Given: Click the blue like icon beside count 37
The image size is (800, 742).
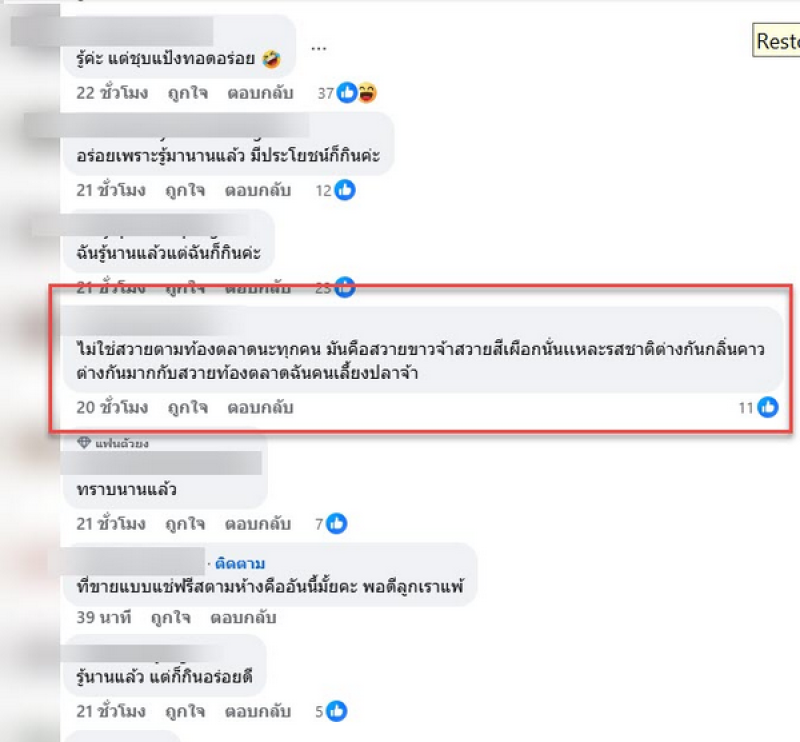Looking at the screenshot, I should [x=348, y=93].
